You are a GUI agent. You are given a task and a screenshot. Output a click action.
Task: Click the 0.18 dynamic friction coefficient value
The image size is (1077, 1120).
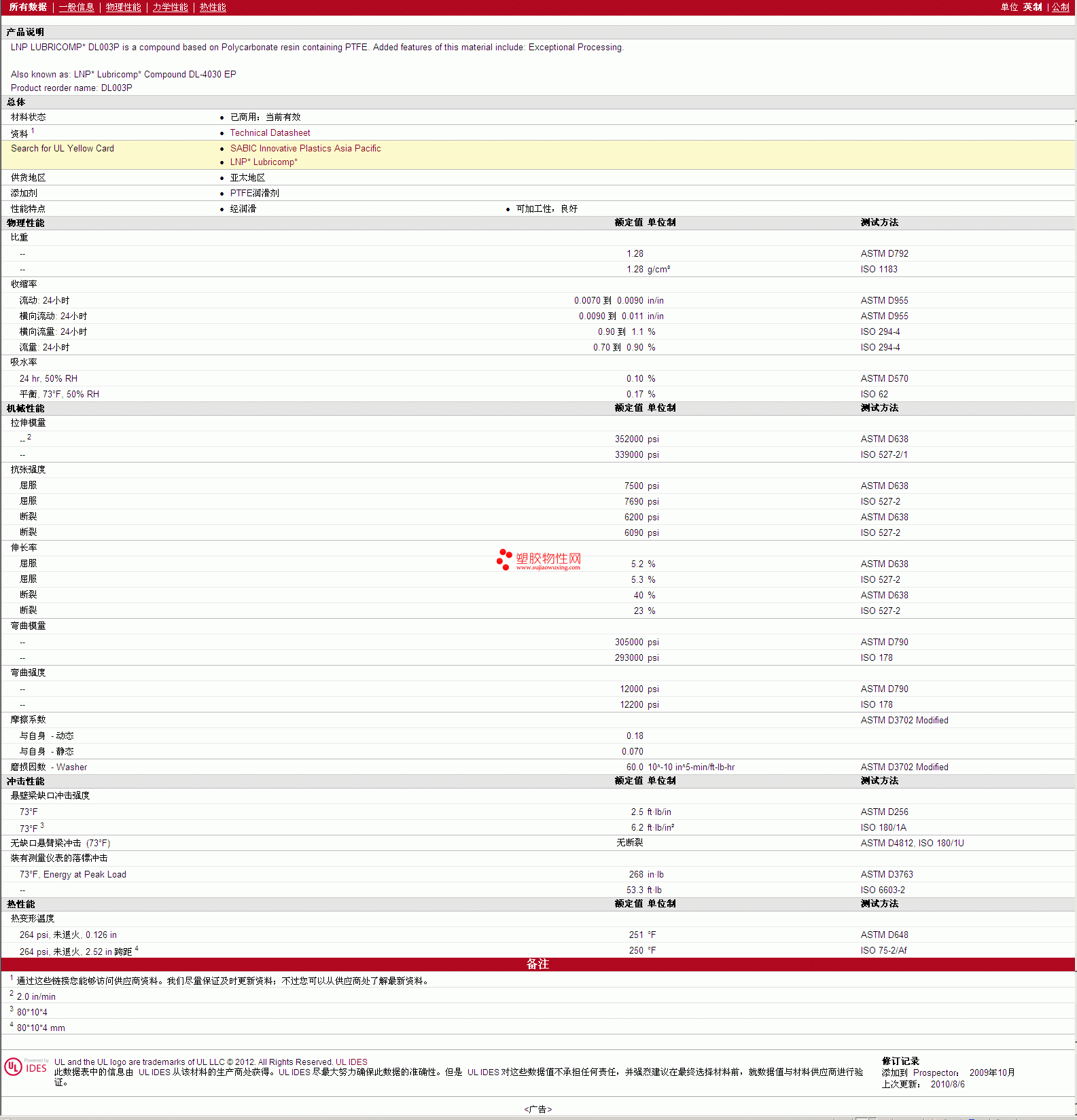pos(635,736)
